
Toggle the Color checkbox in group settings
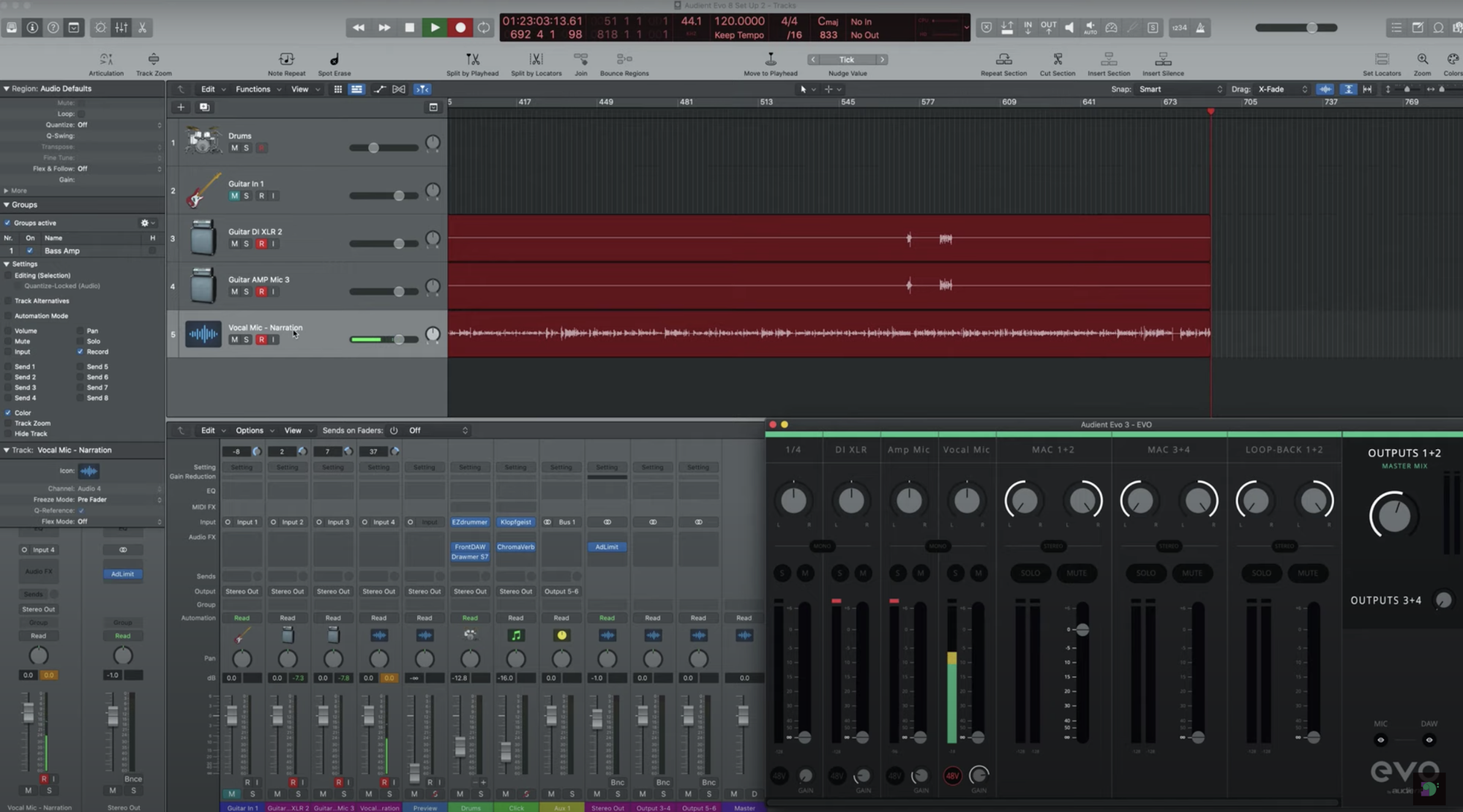[x=8, y=413]
